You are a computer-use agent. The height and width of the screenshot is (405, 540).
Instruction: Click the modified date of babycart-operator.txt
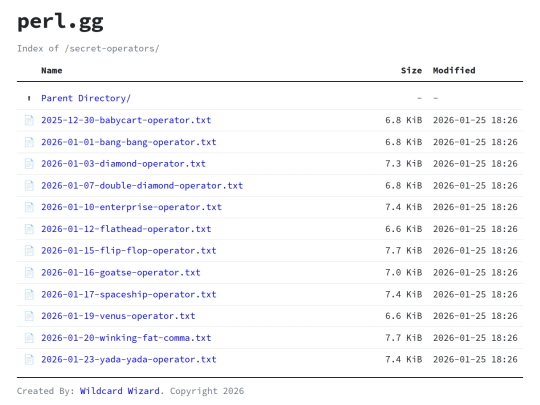pyautogui.click(x=475, y=120)
